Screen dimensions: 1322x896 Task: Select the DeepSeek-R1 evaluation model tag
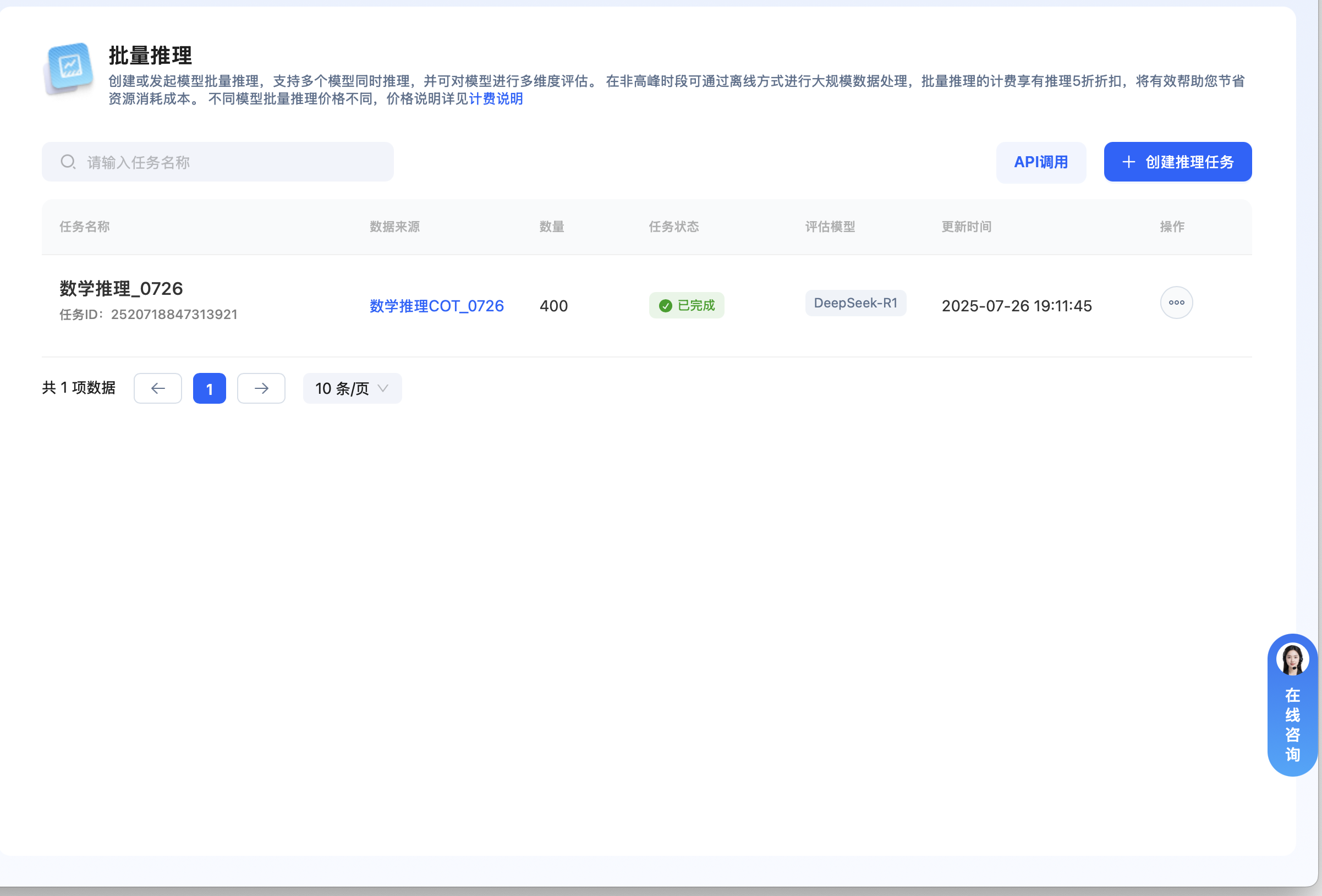point(855,303)
